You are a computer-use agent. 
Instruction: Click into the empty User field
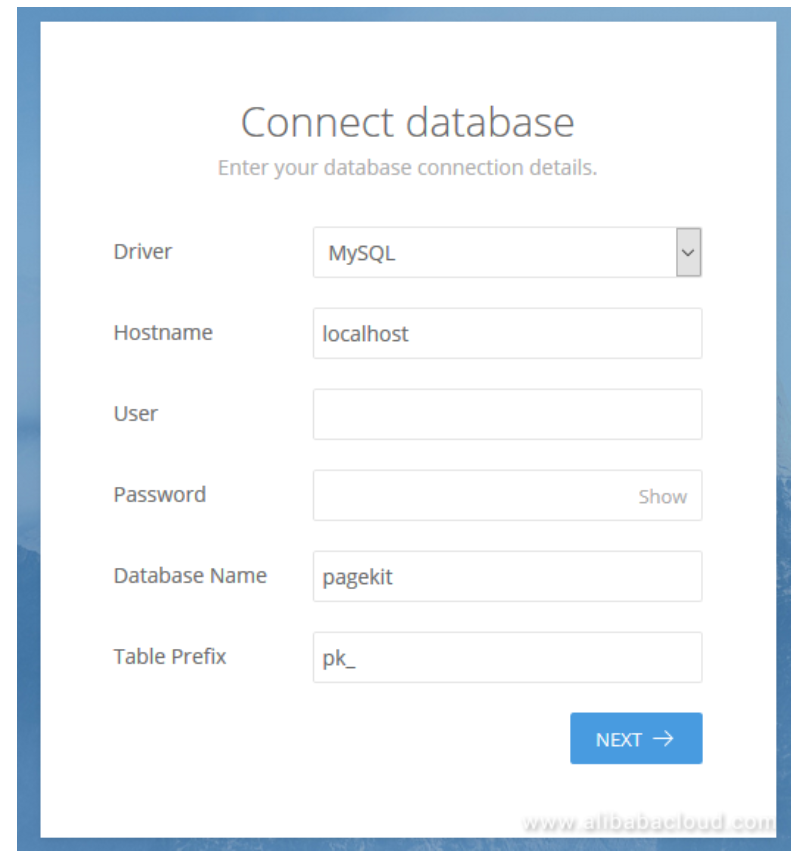click(507, 414)
